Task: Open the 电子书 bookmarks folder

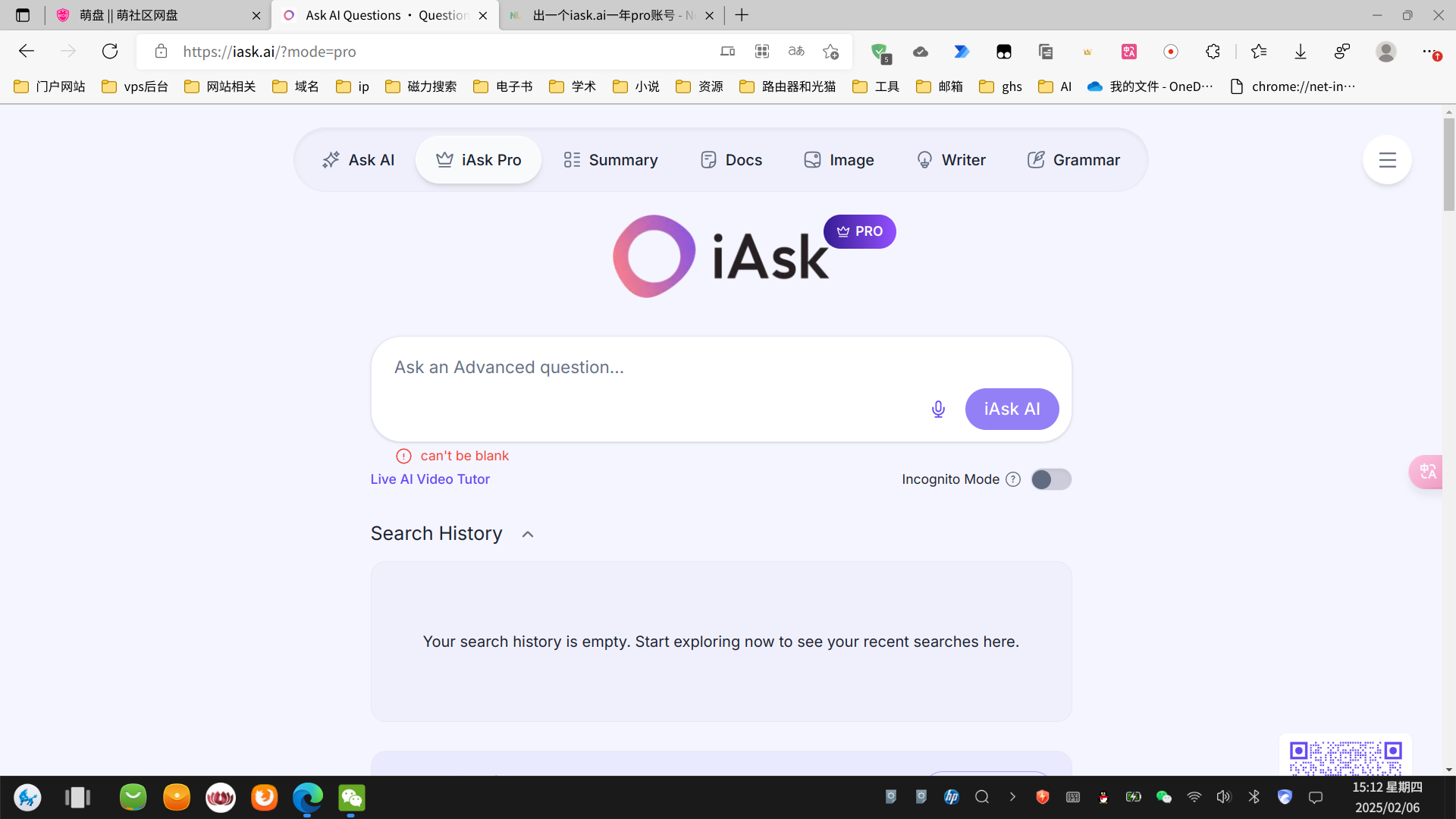Action: point(503,86)
